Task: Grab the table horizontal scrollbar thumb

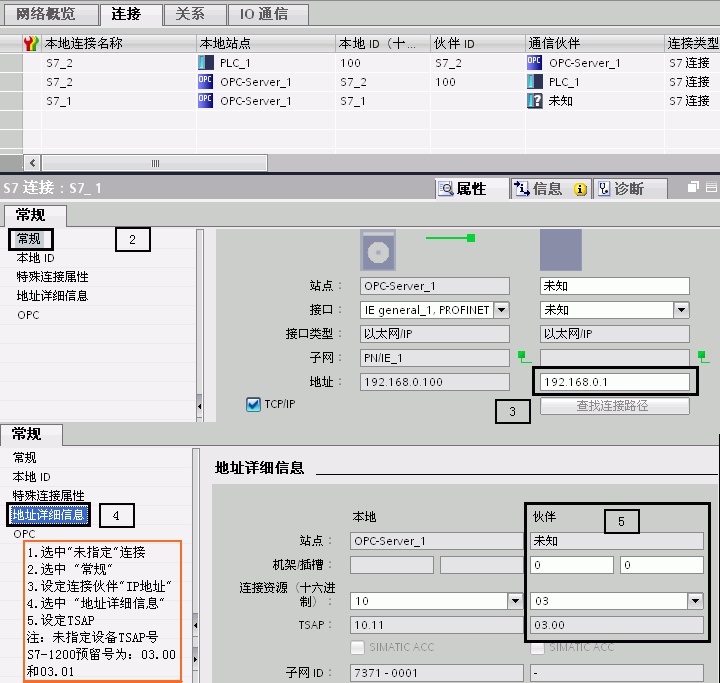Action: 154,163
